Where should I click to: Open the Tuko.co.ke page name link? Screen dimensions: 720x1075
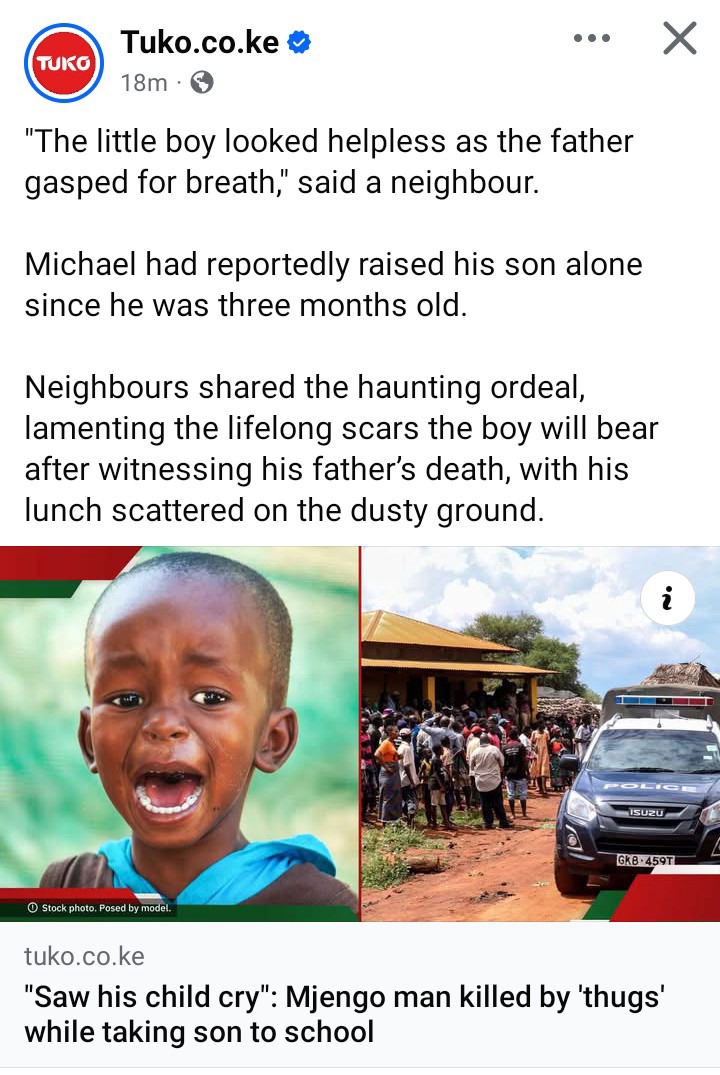pyautogui.click(x=200, y=43)
